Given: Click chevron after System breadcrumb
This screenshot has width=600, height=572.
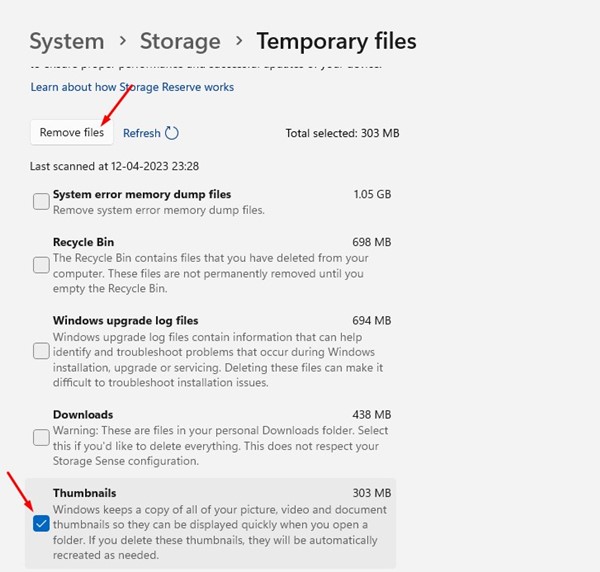Looking at the screenshot, I should point(122,42).
